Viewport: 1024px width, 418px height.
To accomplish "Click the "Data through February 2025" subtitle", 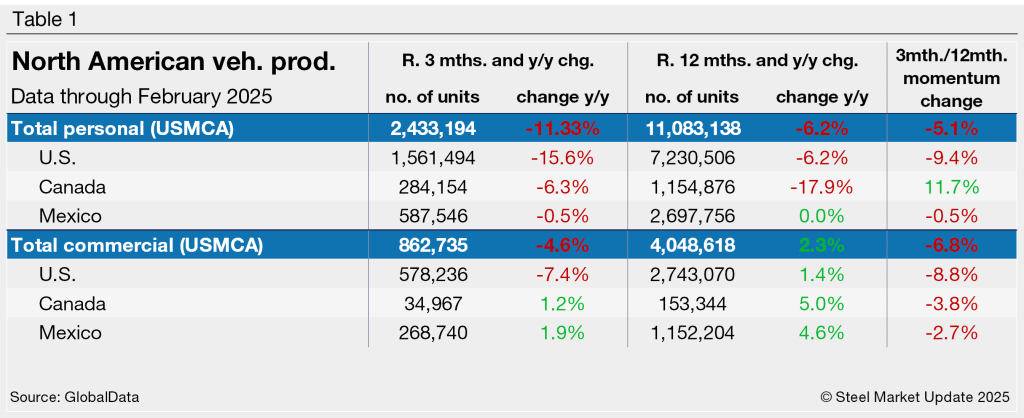I will point(142,98).
